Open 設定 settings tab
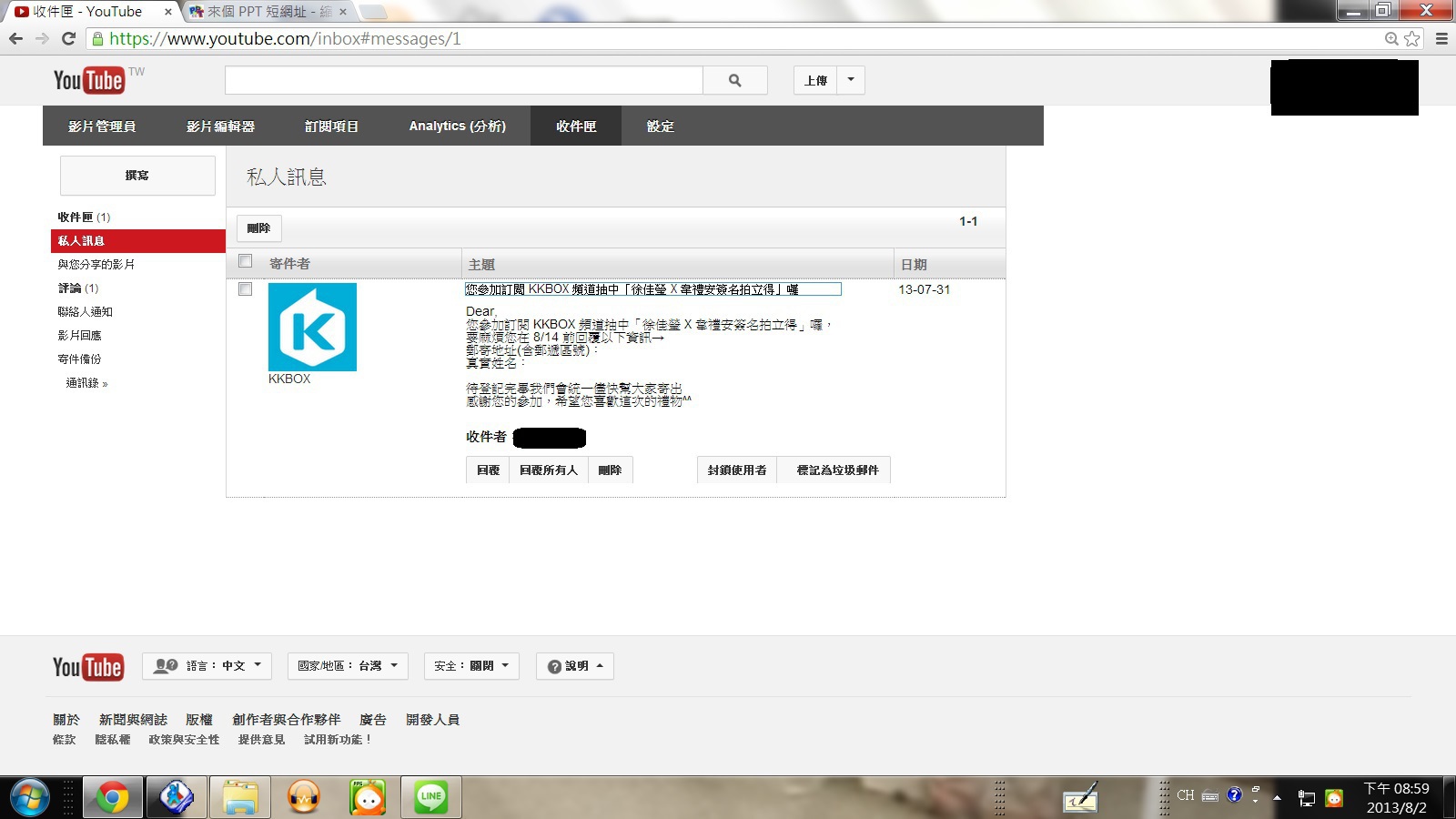1456x819 pixels. tap(661, 126)
